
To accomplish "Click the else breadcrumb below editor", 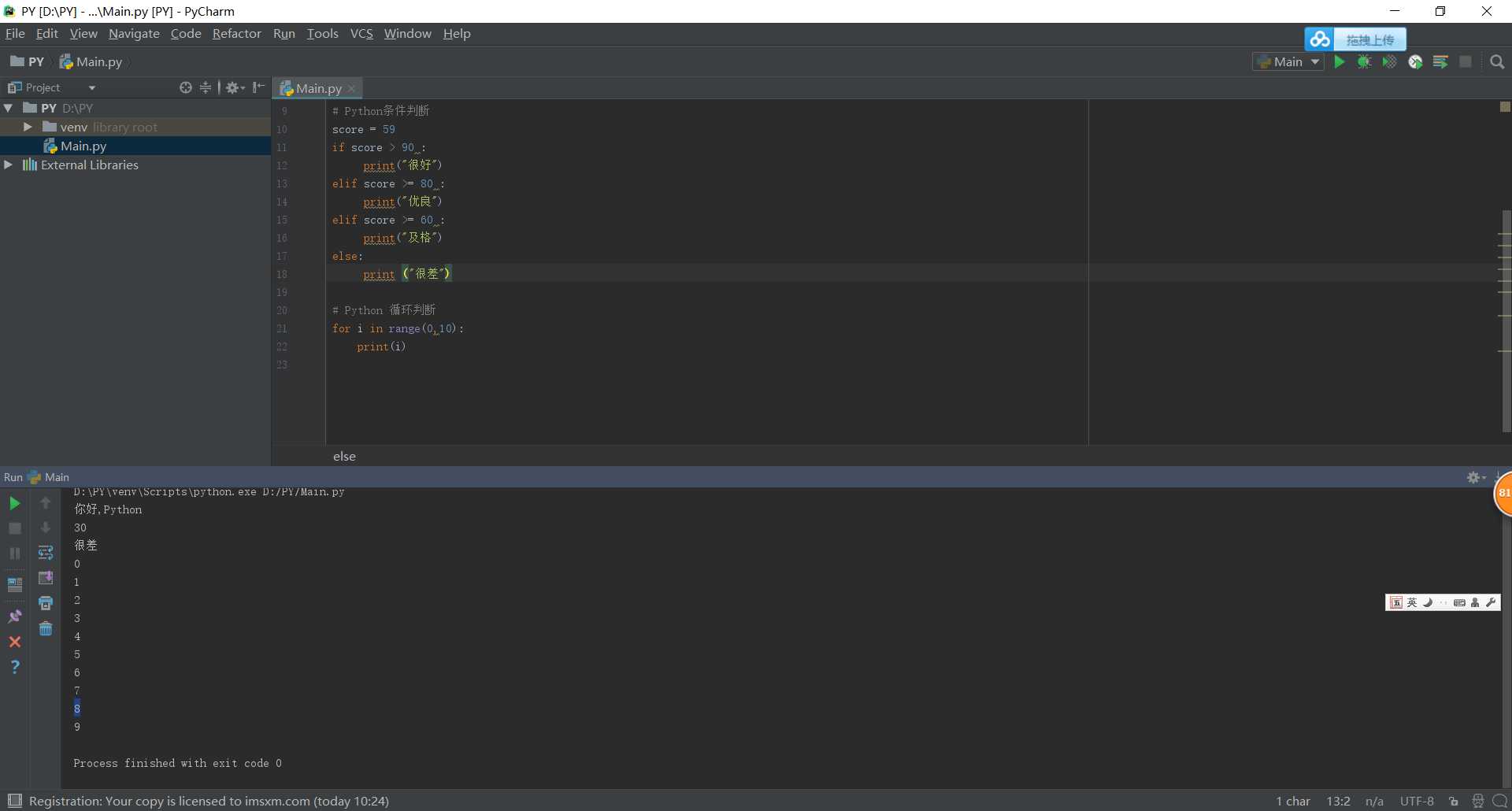I will (344, 457).
